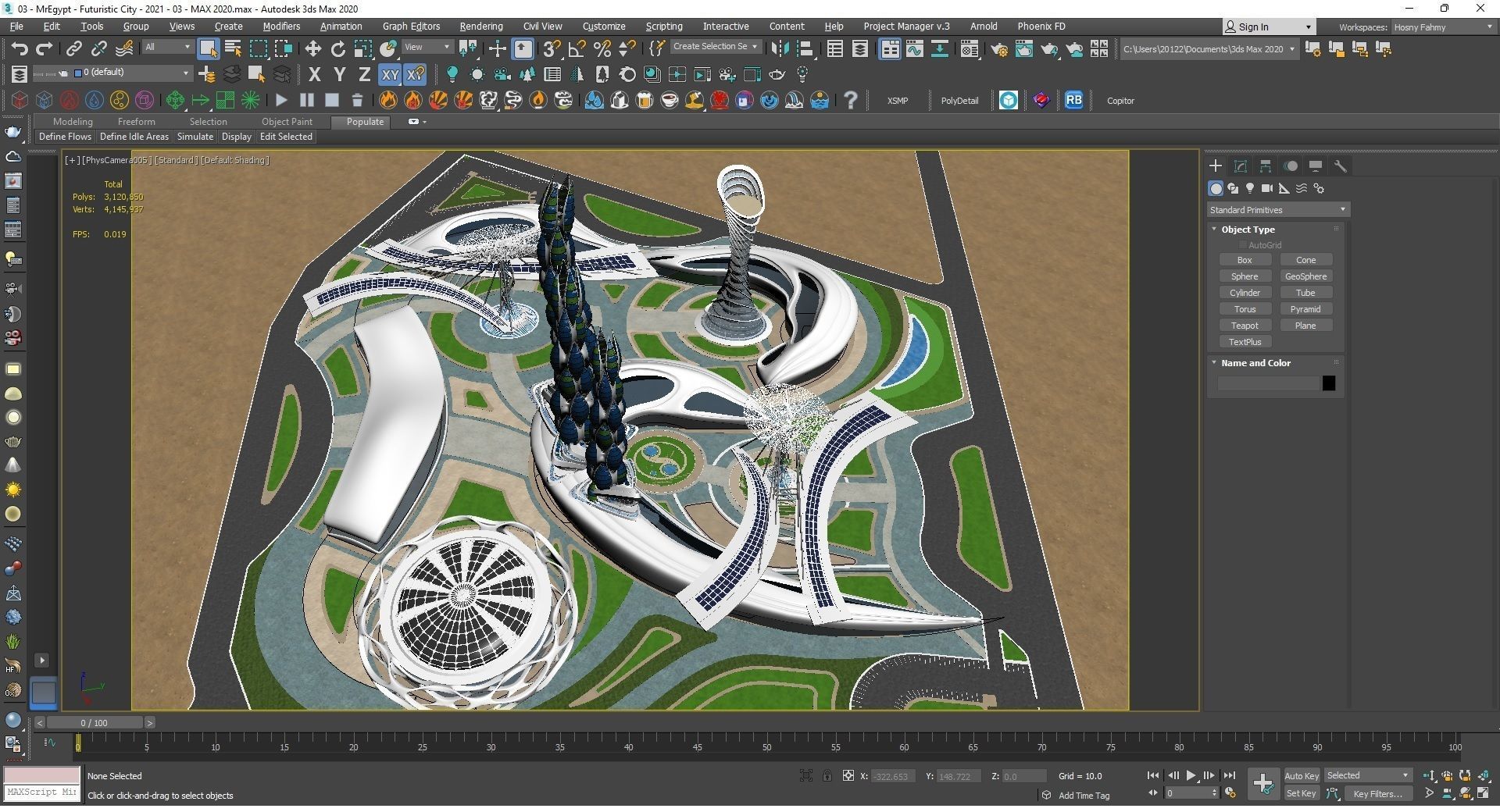Click Set Keys large plus-key button
Image resolution: width=1500 pixels, height=812 pixels.
pos(1262,784)
